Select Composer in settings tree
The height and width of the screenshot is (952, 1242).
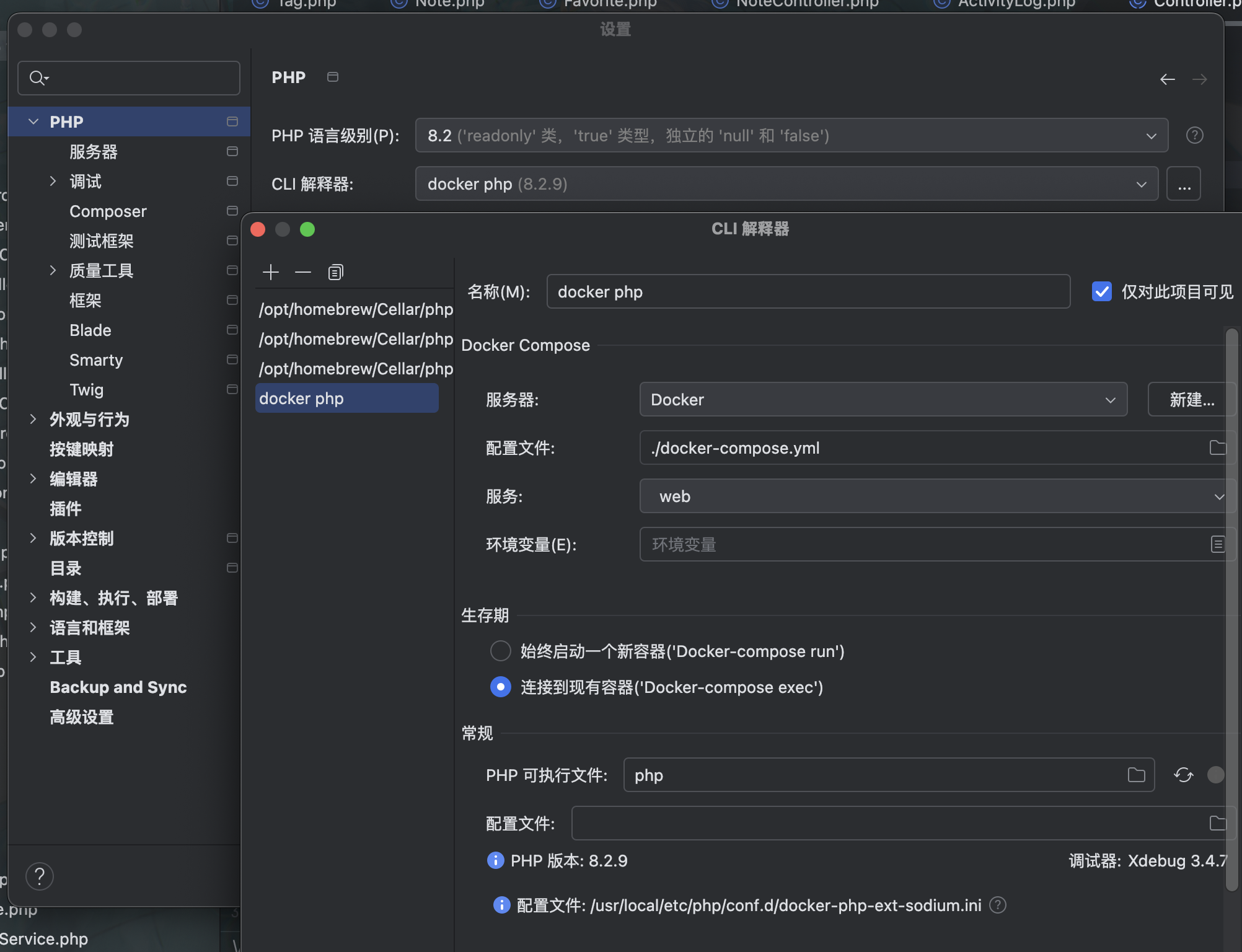(108, 211)
